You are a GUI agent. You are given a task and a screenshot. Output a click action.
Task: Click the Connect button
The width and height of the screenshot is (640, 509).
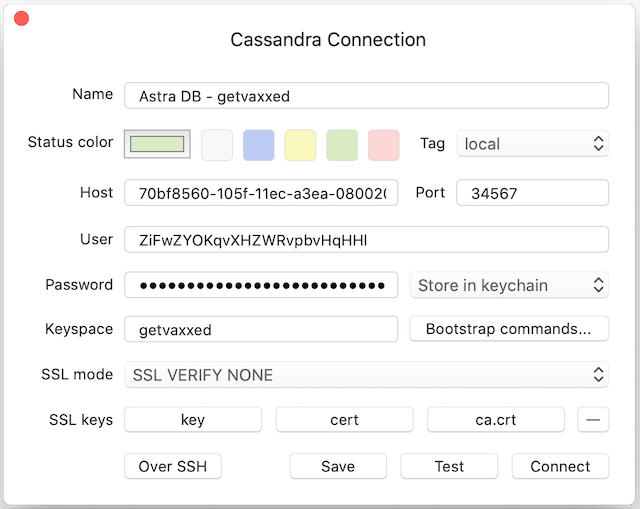coord(560,466)
